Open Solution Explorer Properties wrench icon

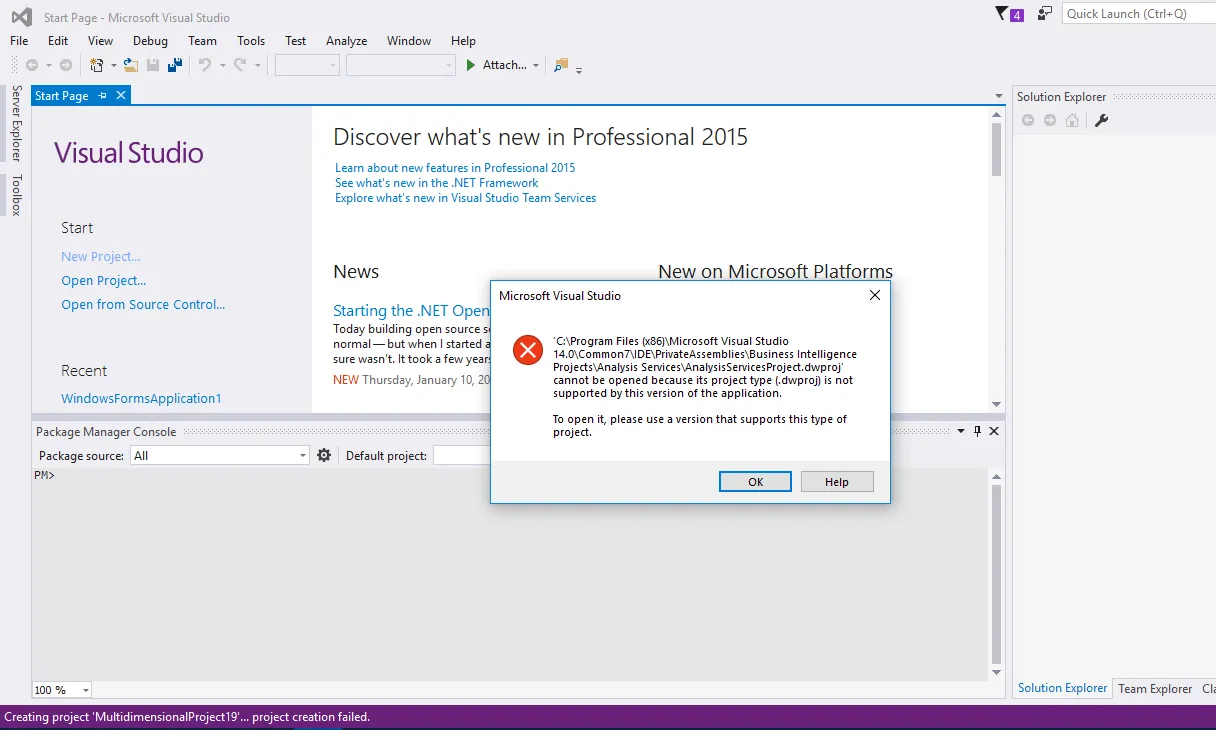pyautogui.click(x=1102, y=120)
